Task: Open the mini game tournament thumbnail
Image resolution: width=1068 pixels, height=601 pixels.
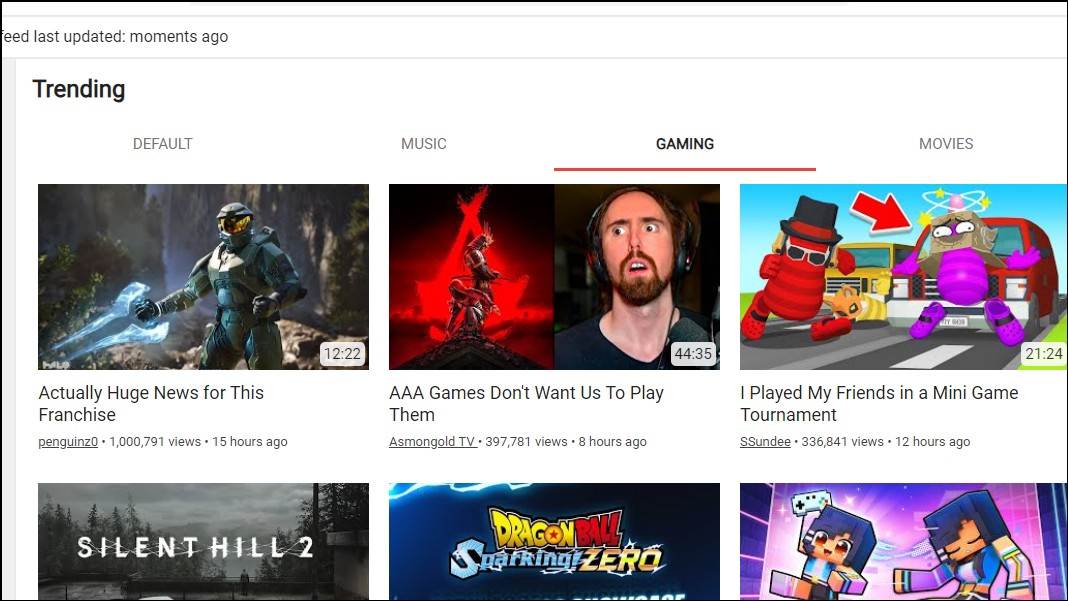Action: tap(904, 277)
